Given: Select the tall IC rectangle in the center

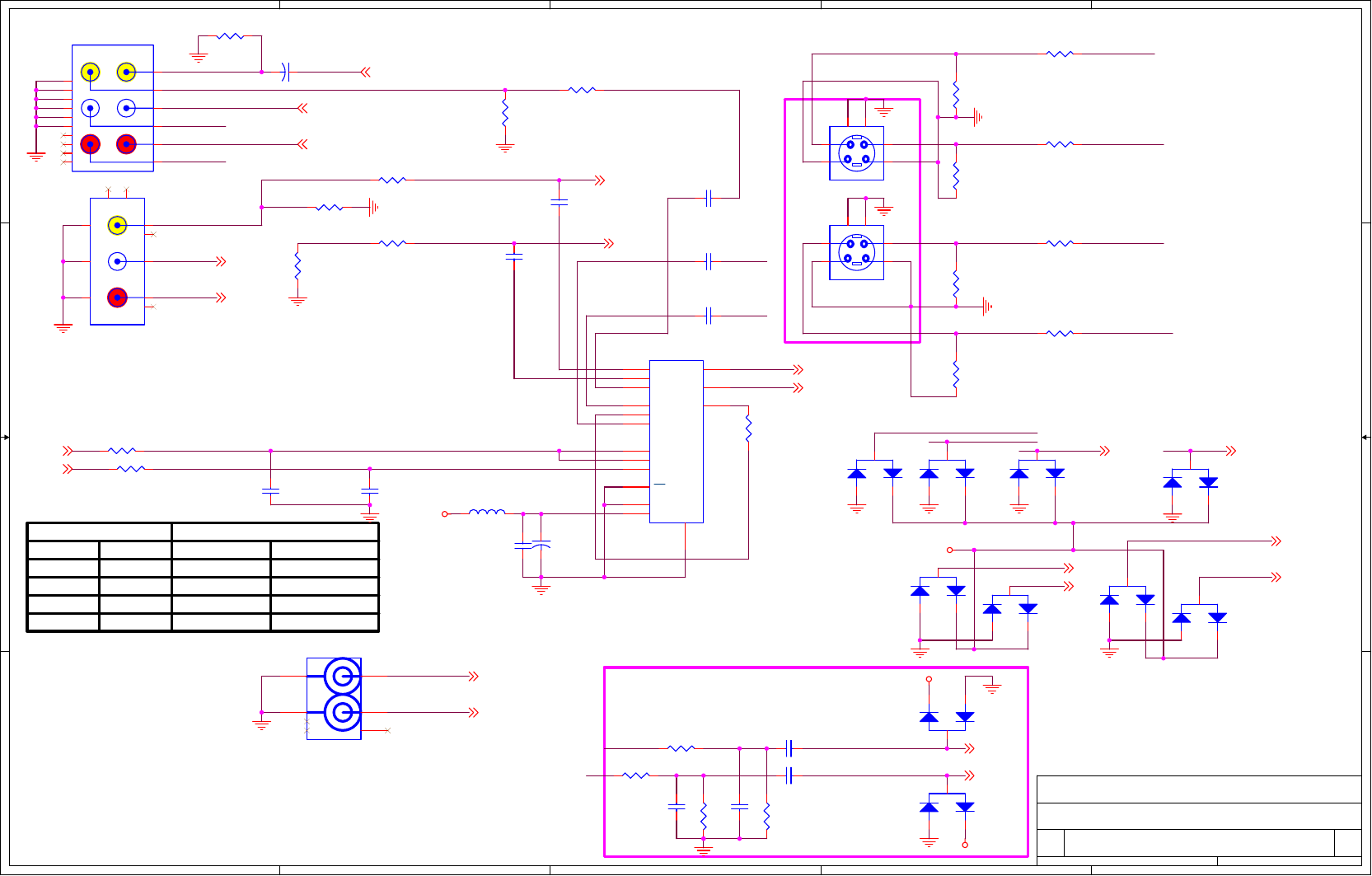Looking at the screenshot, I should click(677, 442).
